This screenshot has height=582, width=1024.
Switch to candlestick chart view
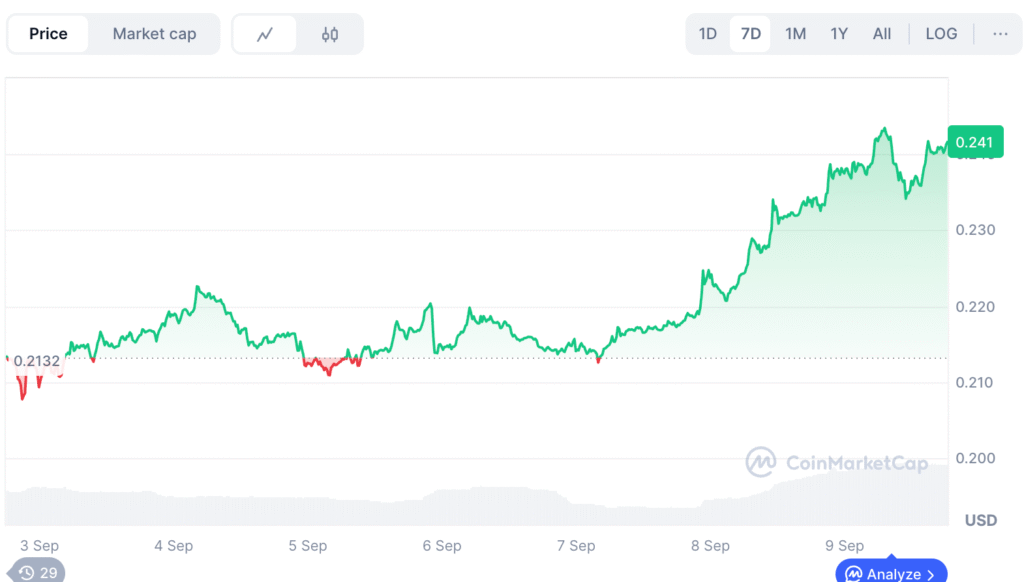point(330,34)
